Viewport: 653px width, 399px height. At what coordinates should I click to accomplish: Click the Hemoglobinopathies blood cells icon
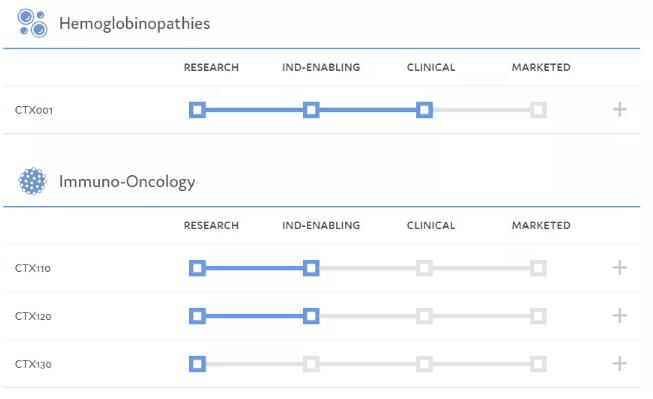32,23
